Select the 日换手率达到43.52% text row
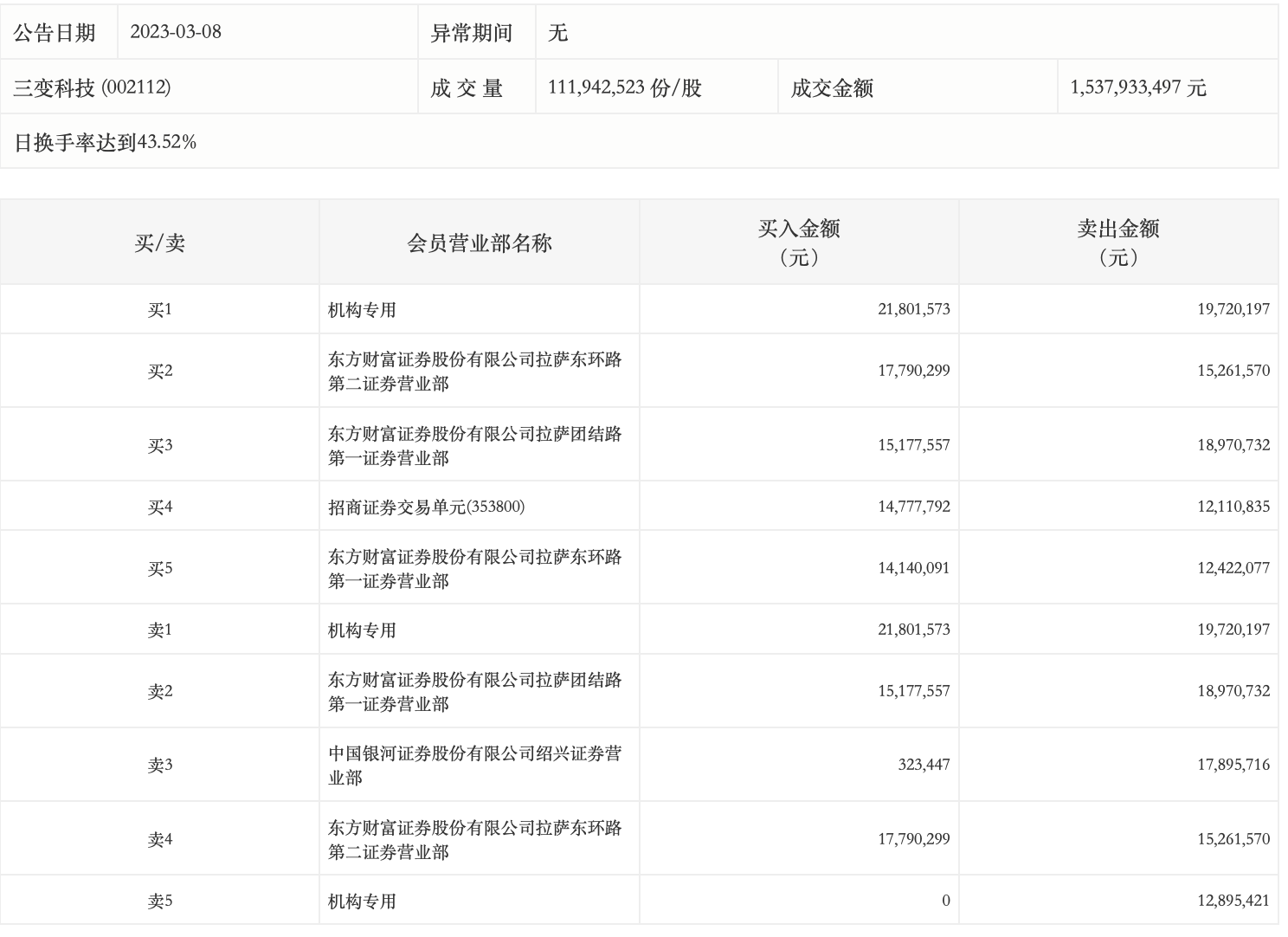Screen dimensions: 1288x937 click(106, 142)
